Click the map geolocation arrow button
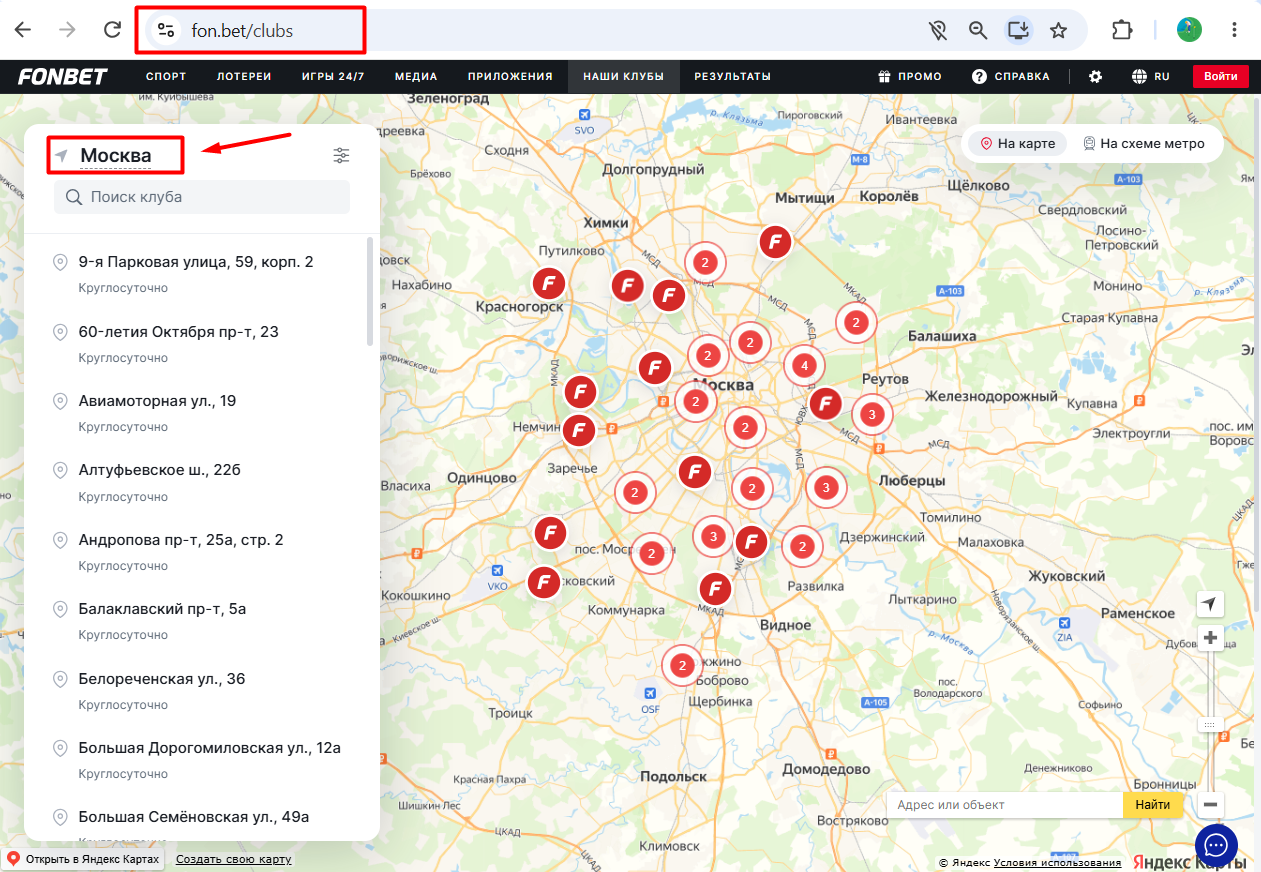 click(1210, 604)
